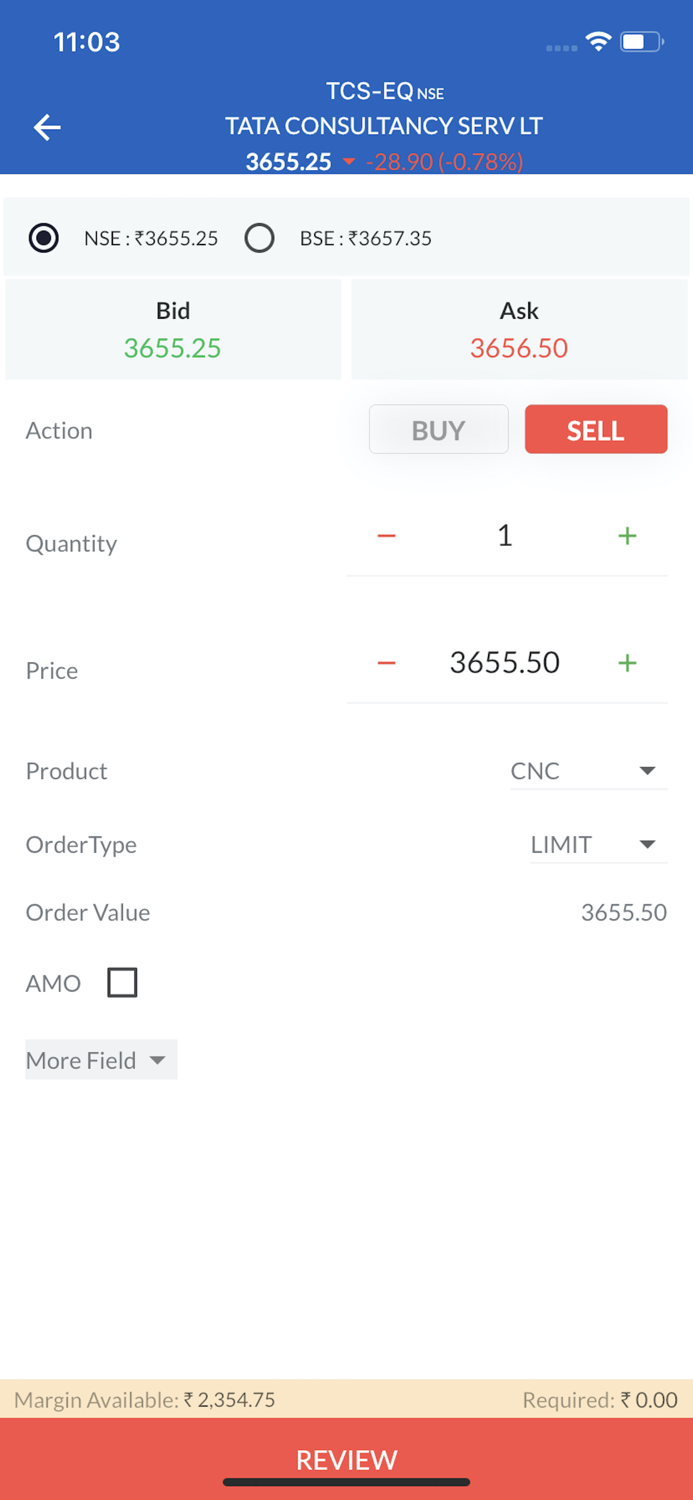Tap the Price input field showing 3655.50
Screen dimensions: 693x1500
[504, 662]
